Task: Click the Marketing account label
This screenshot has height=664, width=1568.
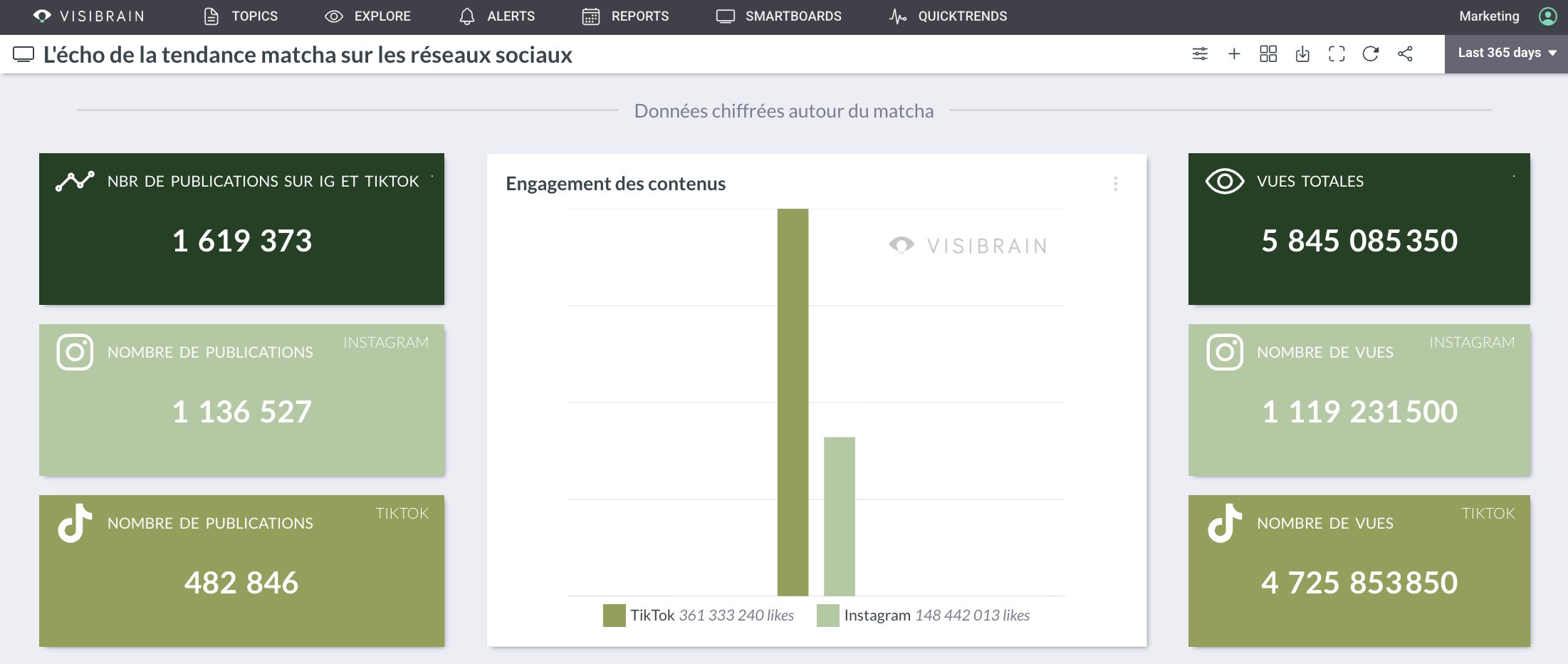Action: tap(1489, 16)
